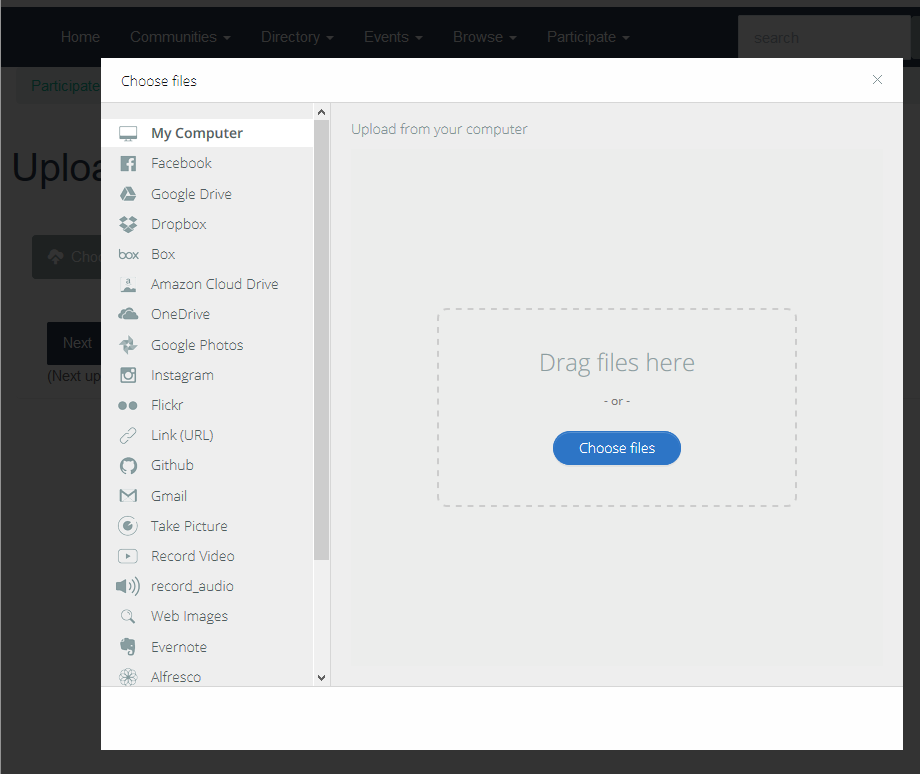
Task: Select the OneDrive cloud icon
Action: [x=128, y=314]
